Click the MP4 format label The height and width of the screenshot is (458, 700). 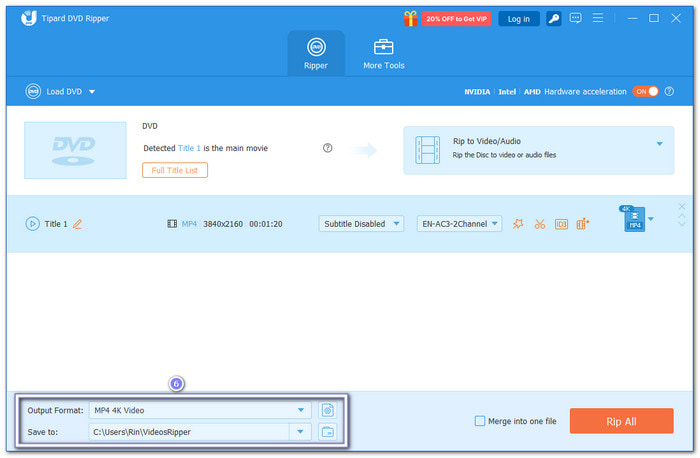tap(189, 224)
